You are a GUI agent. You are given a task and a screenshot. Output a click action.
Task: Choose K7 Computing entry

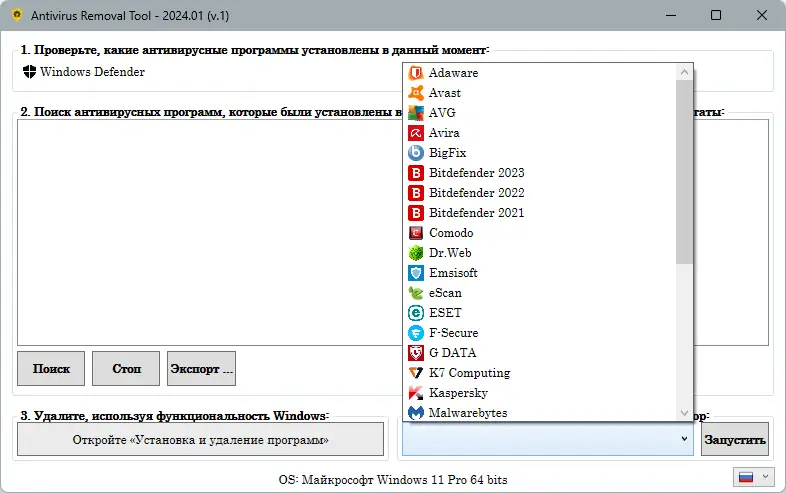tap(539, 373)
